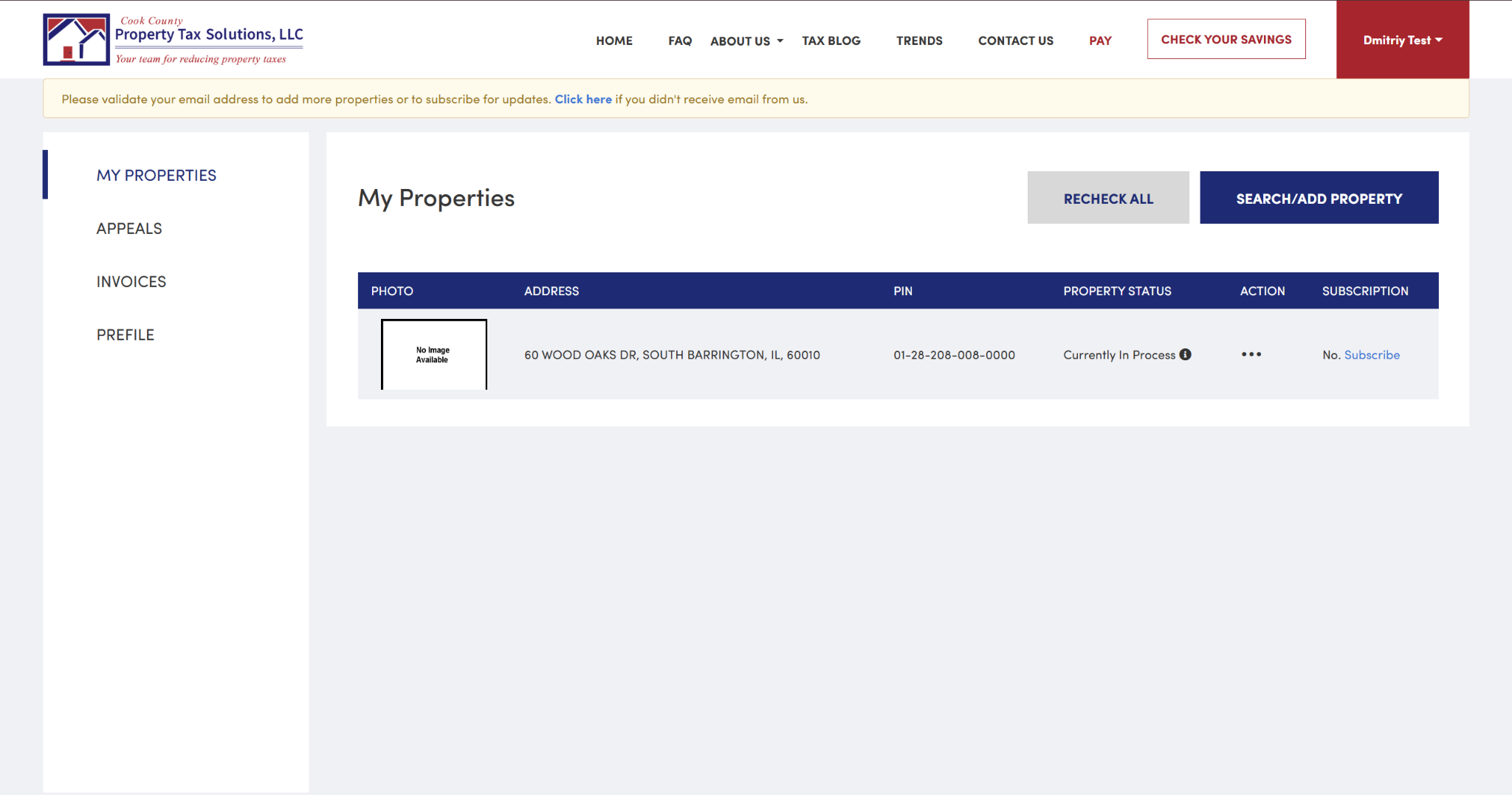This screenshot has height=795, width=1512.
Task: Click the PAY link in the nav
Action: pos(1100,41)
